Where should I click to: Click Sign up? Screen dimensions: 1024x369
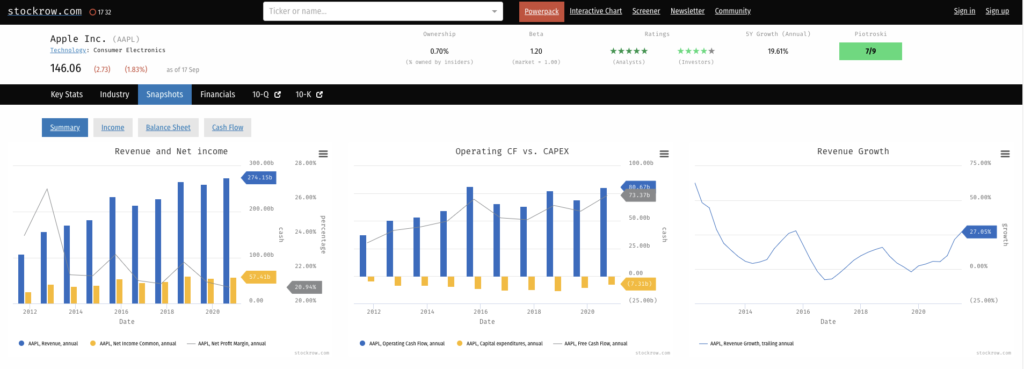pyautogui.click(x=997, y=11)
